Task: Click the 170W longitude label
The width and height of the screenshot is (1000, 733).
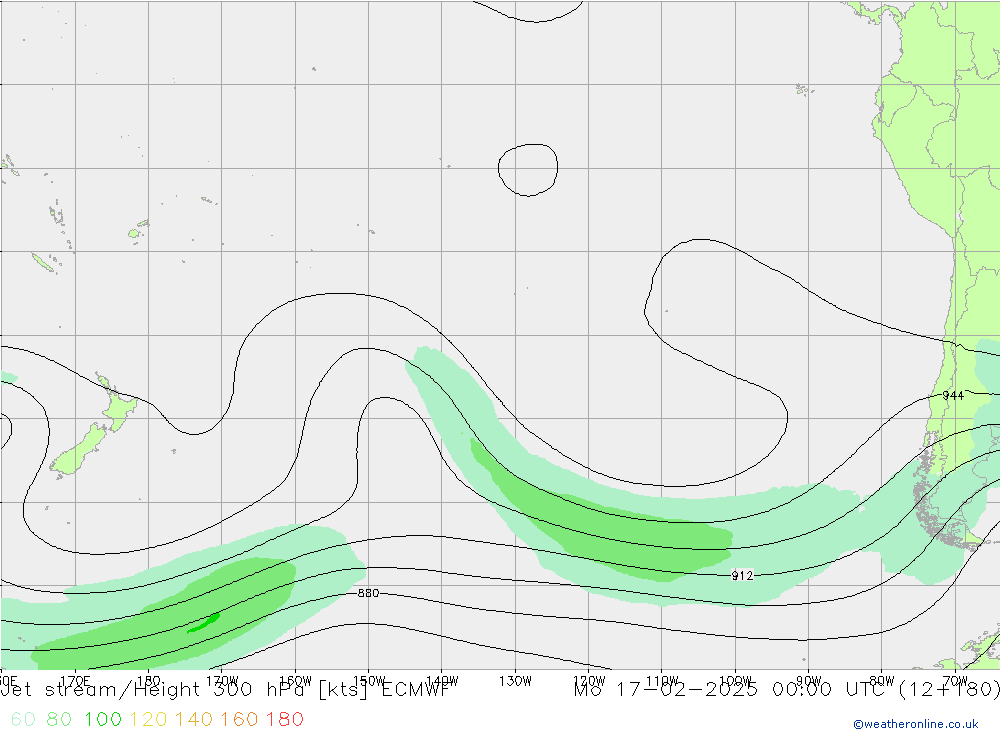Action: (x=222, y=681)
